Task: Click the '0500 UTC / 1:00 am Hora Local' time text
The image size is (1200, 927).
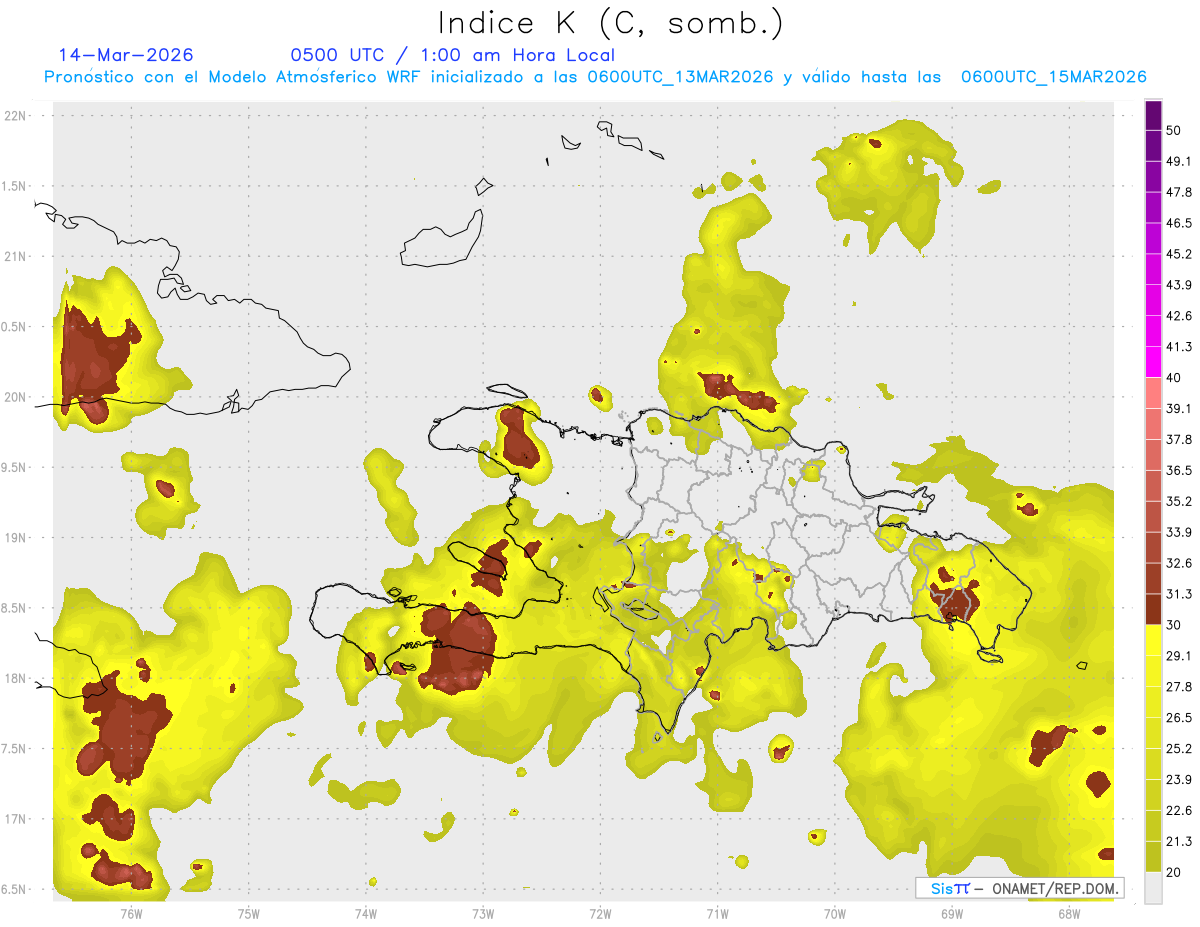Action: (453, 55)
